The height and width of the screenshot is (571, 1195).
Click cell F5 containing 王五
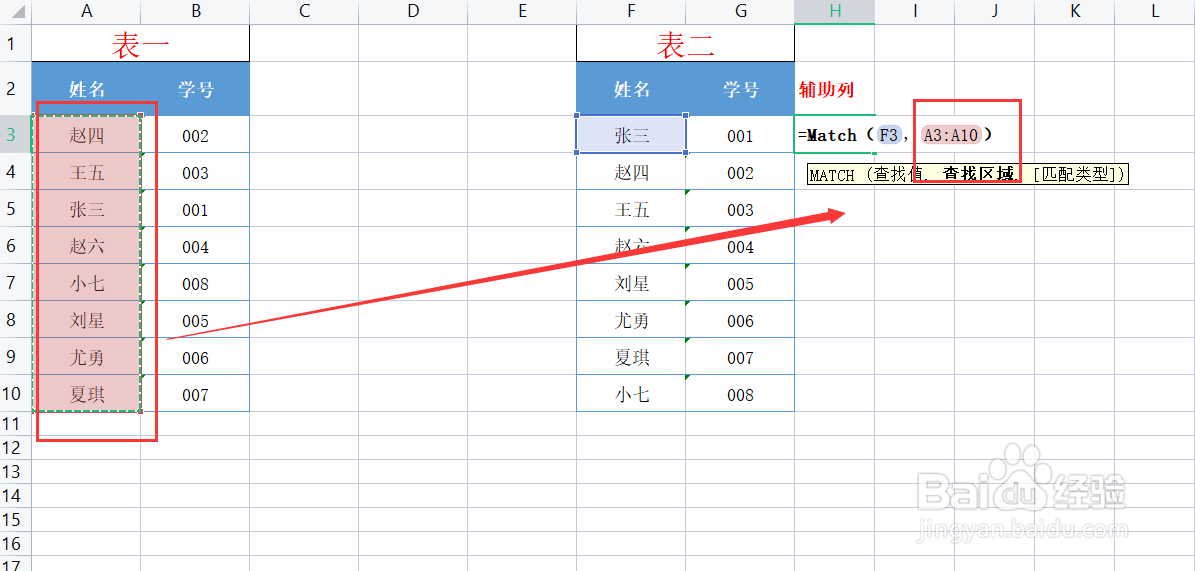pyautogui.click(x=631, y=208)
